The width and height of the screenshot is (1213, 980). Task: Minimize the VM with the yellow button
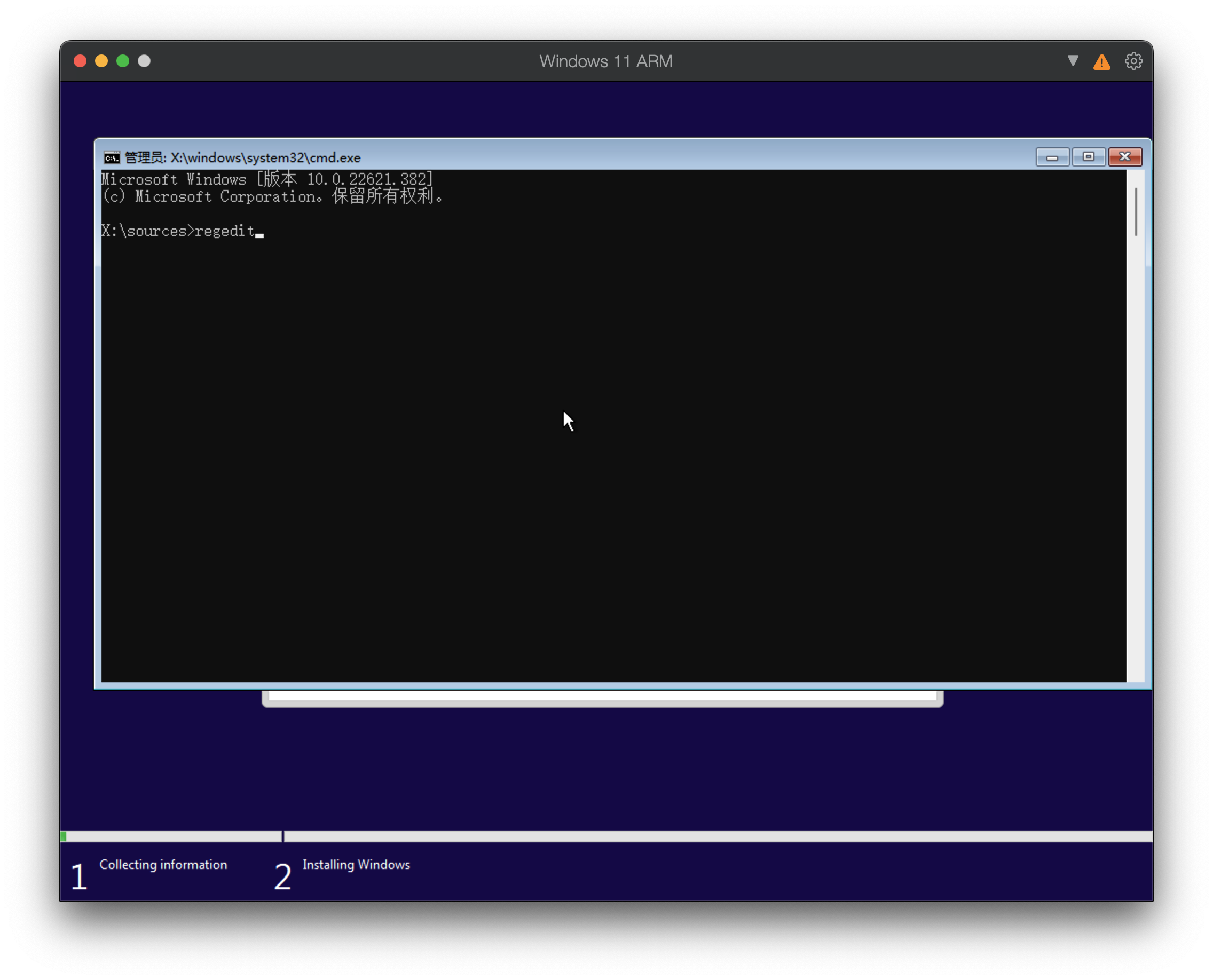(x=101, y=61)
